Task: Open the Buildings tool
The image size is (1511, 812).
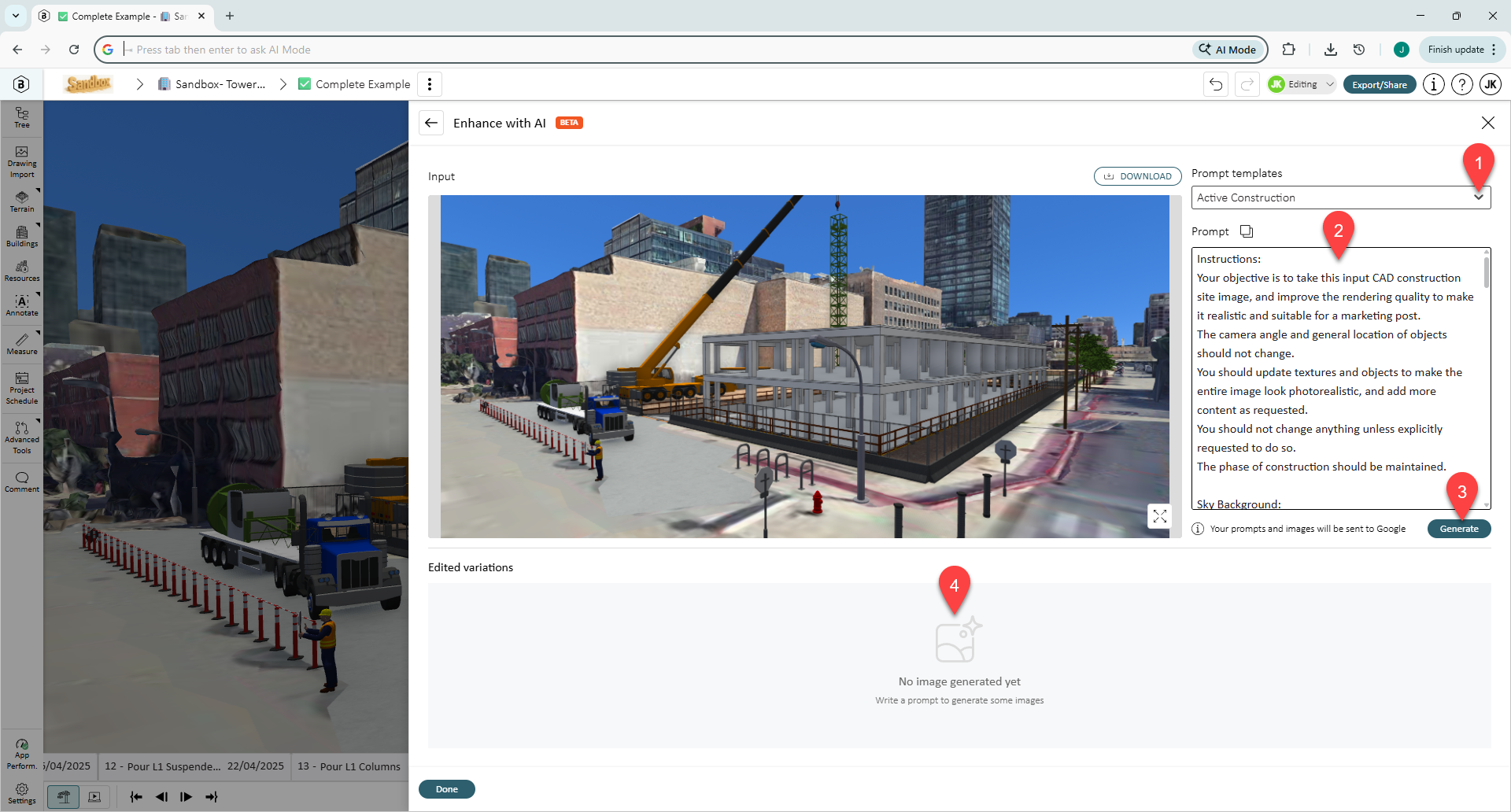Action: point(22,236)
